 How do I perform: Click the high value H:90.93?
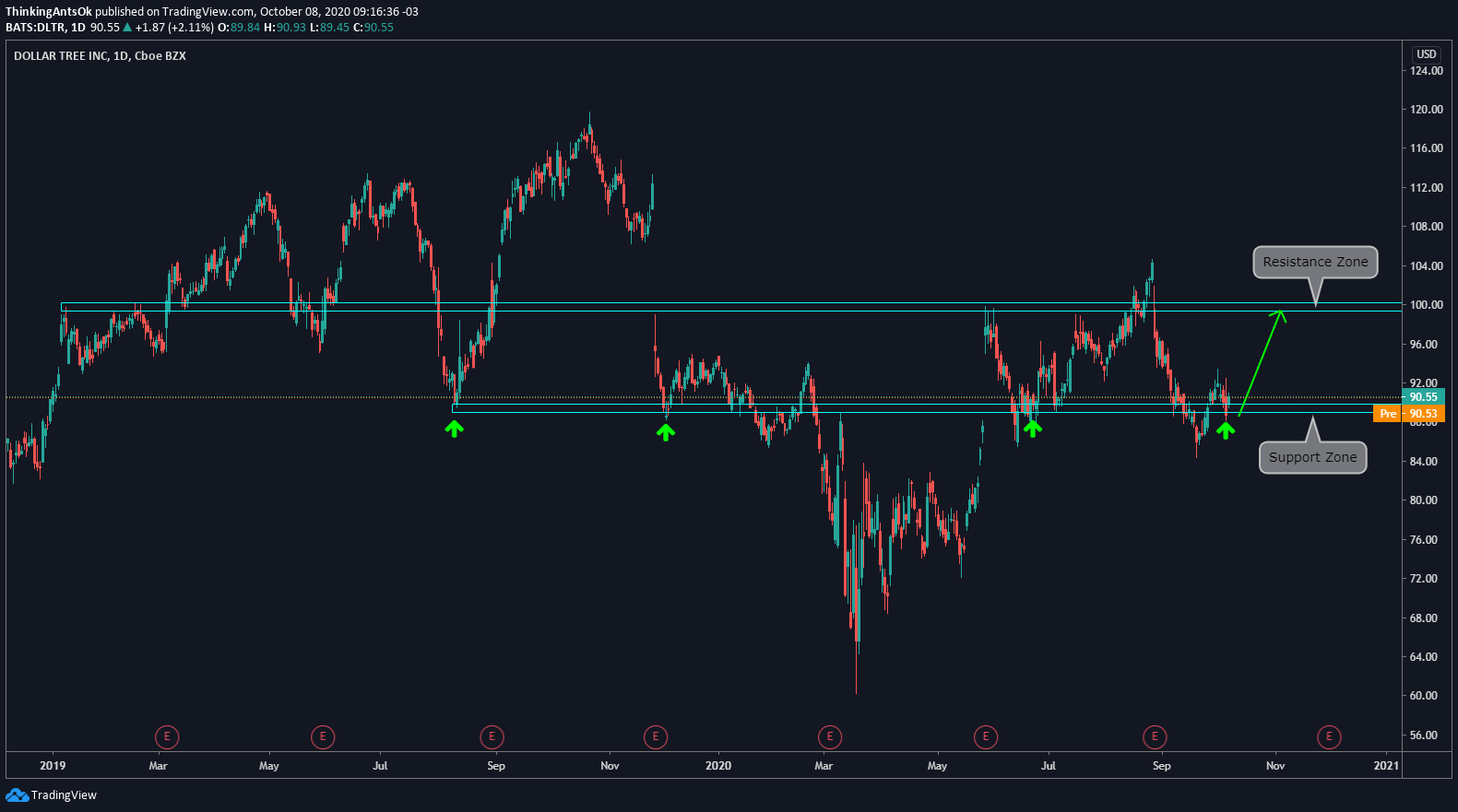tap(284, 28)
